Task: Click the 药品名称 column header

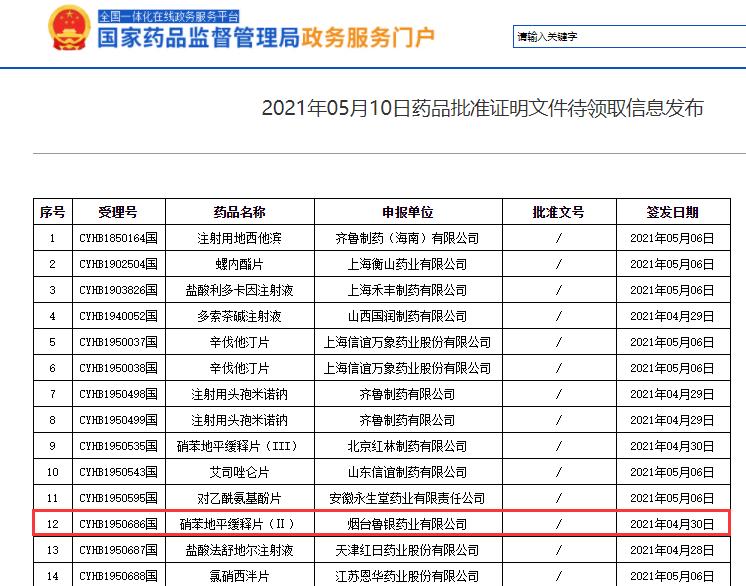Action: pyautogui.click(x=239, y=212)
